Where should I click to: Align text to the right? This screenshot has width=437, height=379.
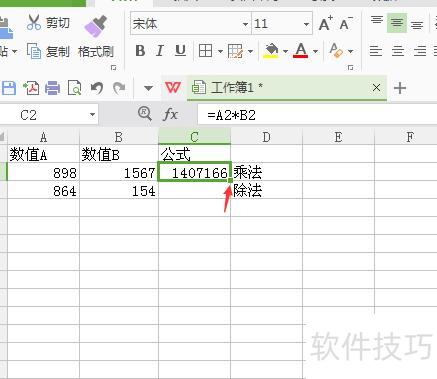click(420, 51)
